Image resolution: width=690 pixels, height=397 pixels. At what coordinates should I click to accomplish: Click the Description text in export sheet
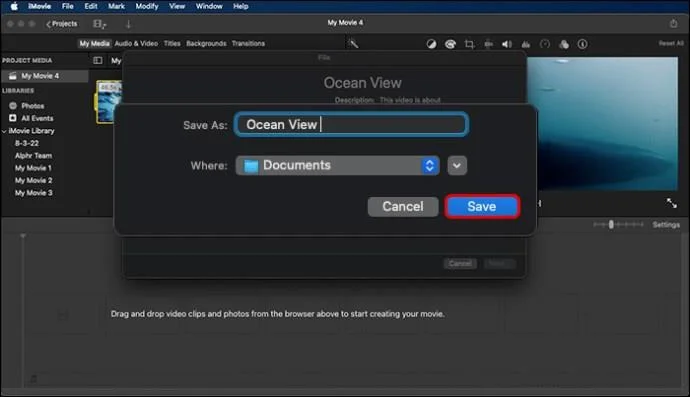[x=388, y=100]
